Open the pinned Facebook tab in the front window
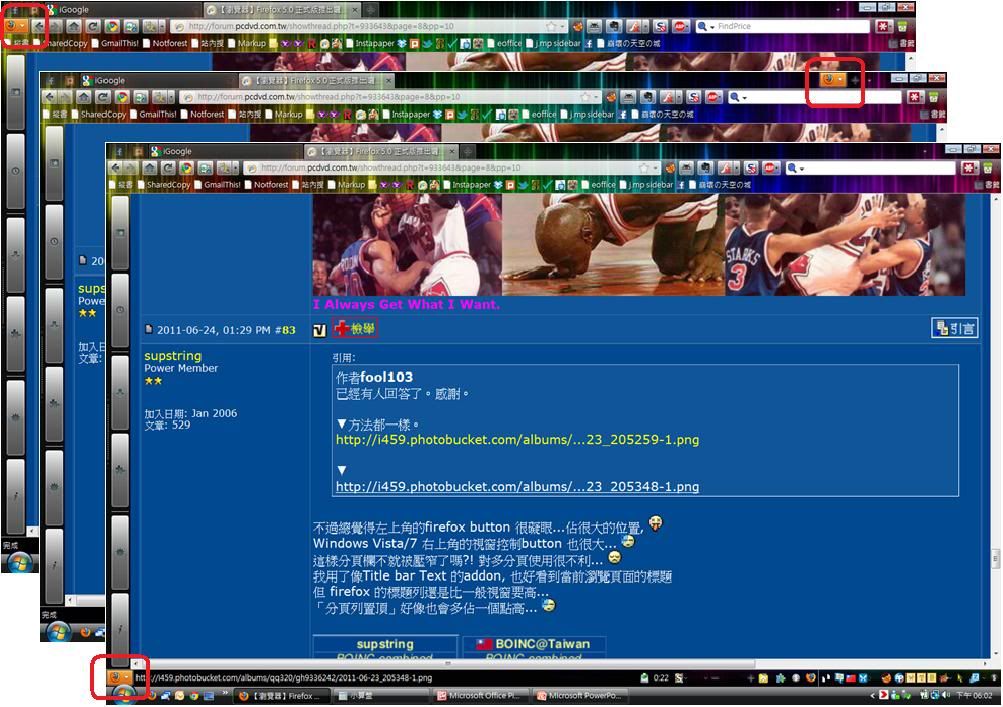 point(117,151)
